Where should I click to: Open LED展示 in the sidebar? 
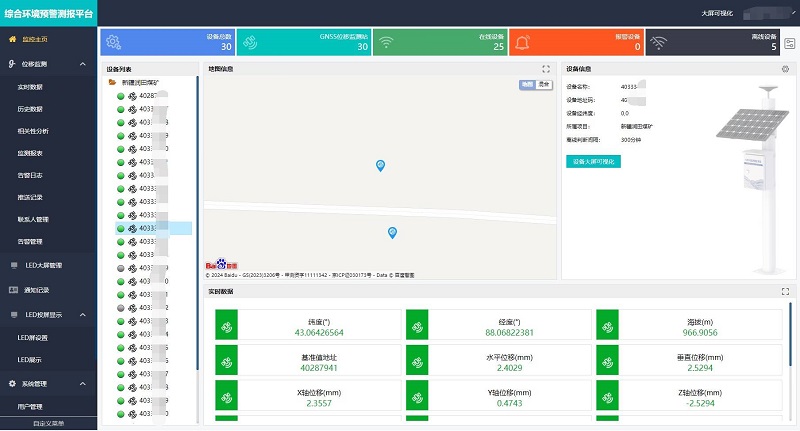coord(30,360)
